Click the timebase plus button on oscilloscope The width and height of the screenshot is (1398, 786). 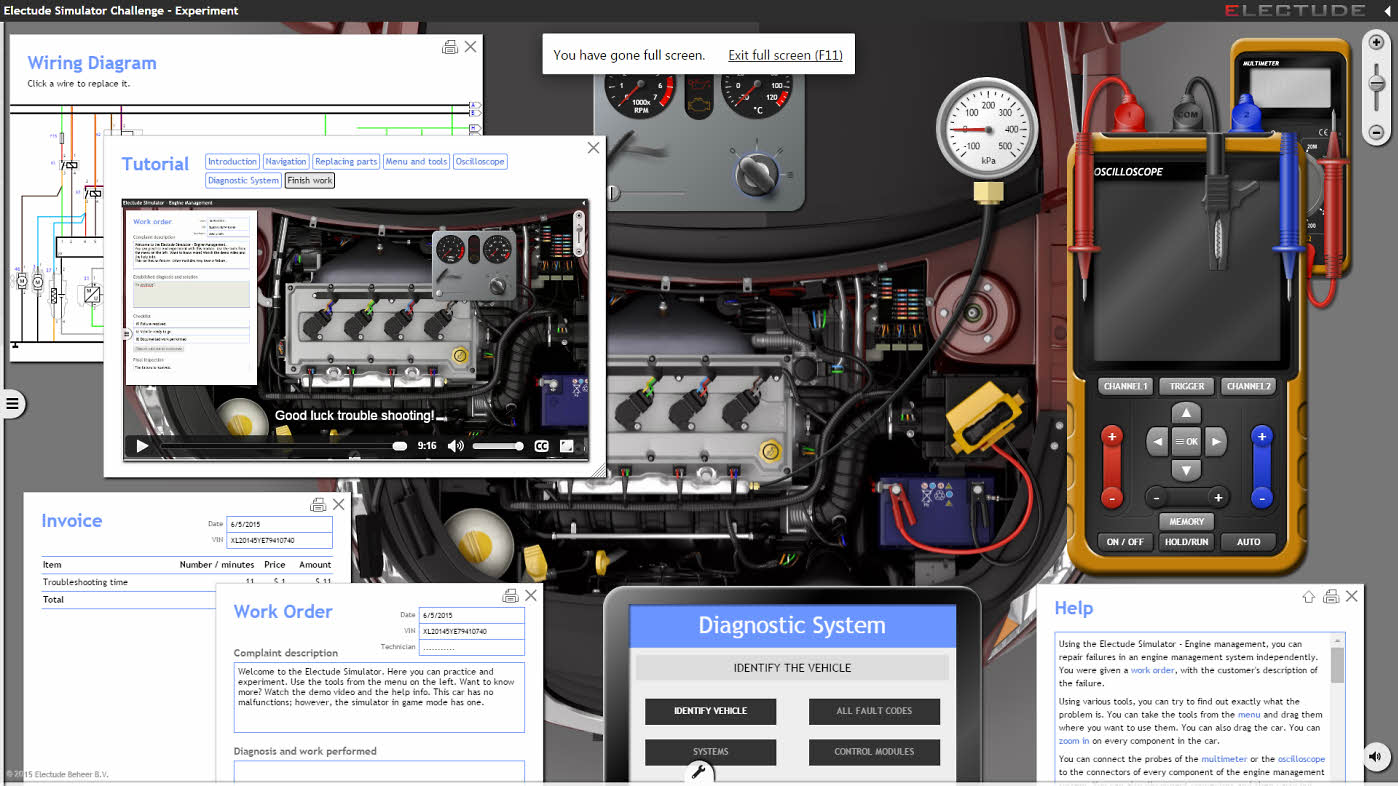pyautogui.click(x=1218, y=497)
